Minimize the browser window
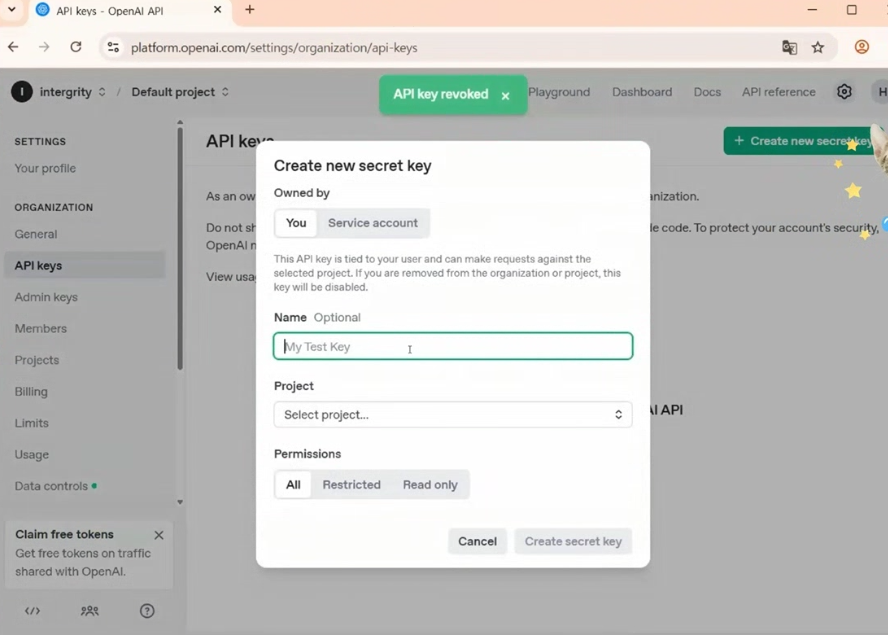The height and width of the screenshot is (635, 888). click(x=812, y=10)
